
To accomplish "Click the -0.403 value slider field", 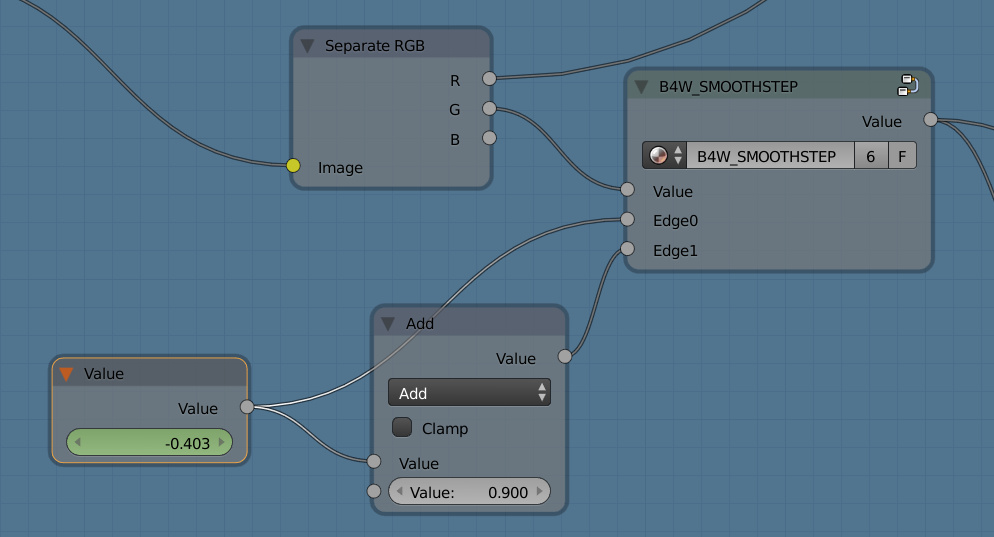I will coord(149,442).
